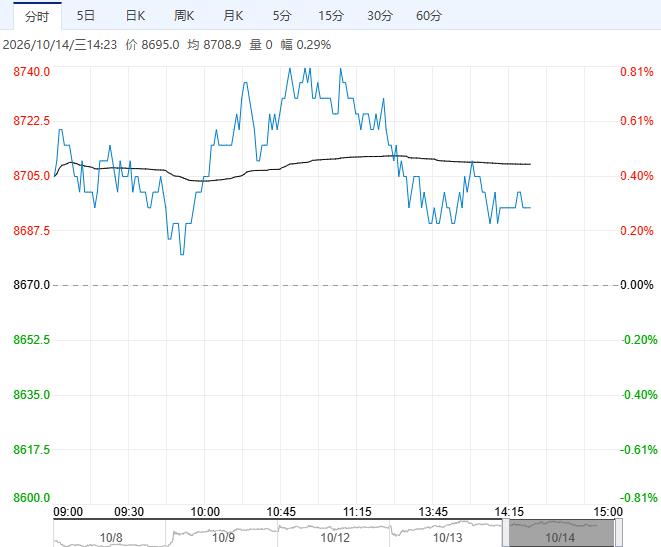Click the 13:45 time axis label
661x547 pixels.
pyautogui.click(x=433, y=512)
